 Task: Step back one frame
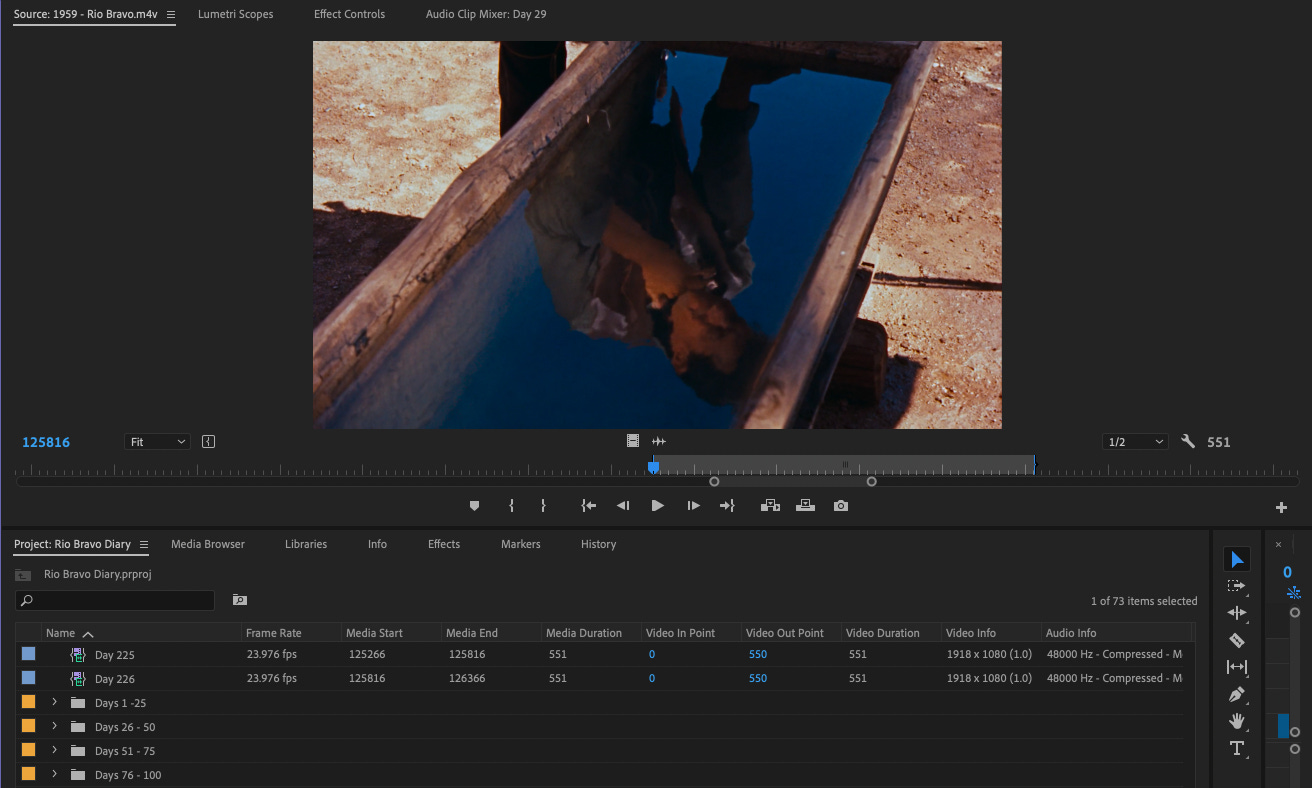click(x=623, y=506)
